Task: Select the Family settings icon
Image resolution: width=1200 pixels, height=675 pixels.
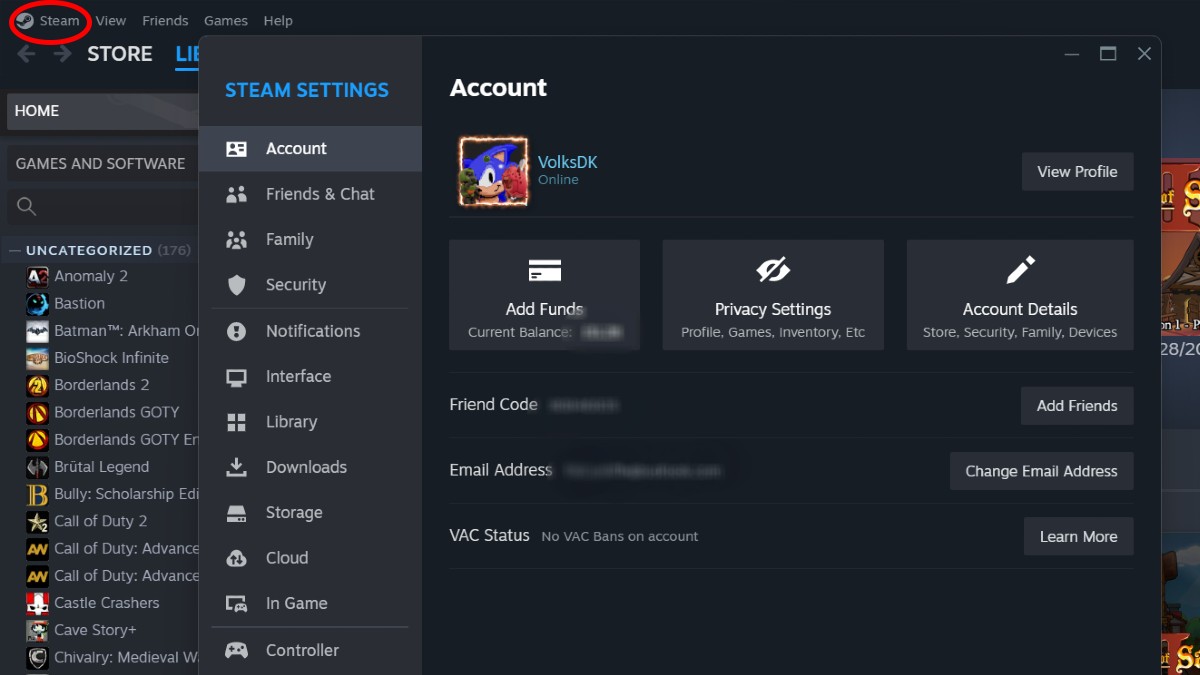Action: 236,240
